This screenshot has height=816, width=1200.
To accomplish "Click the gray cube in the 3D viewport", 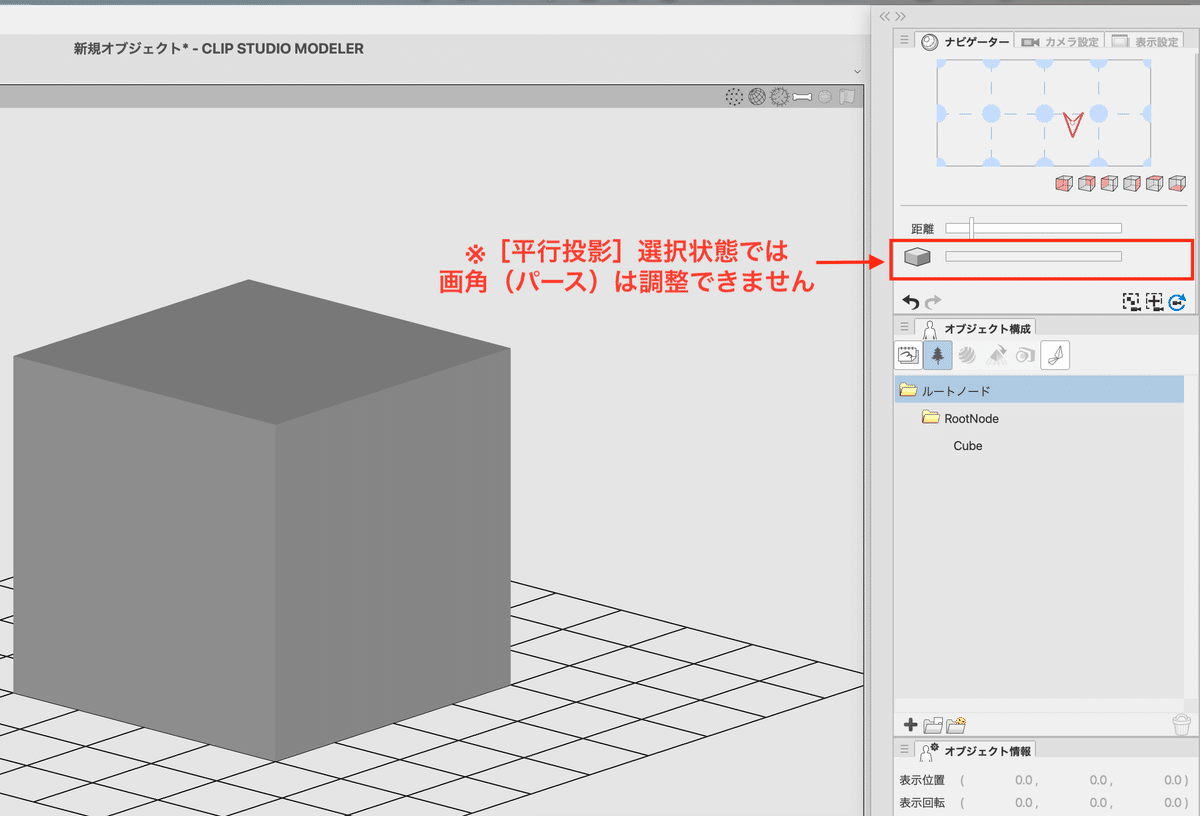I will click(262, 520).
